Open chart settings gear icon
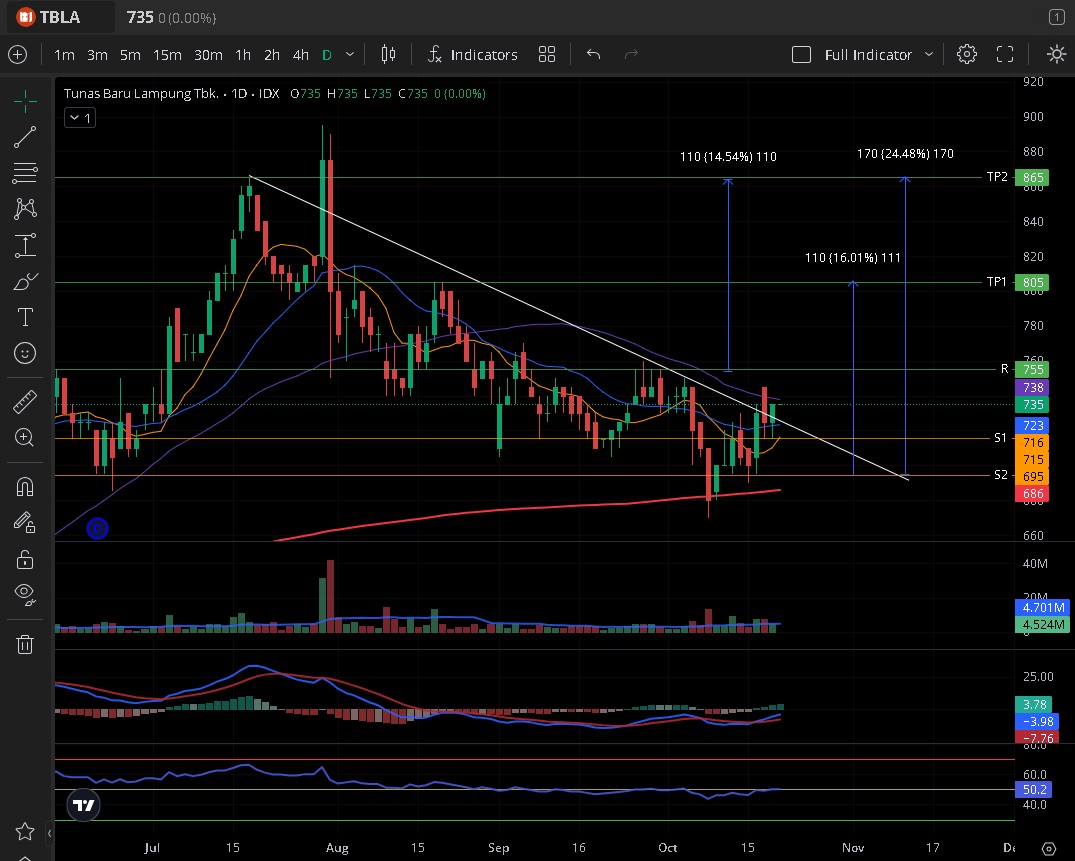The image size is (1075, 861). click(x=966, y=54)
